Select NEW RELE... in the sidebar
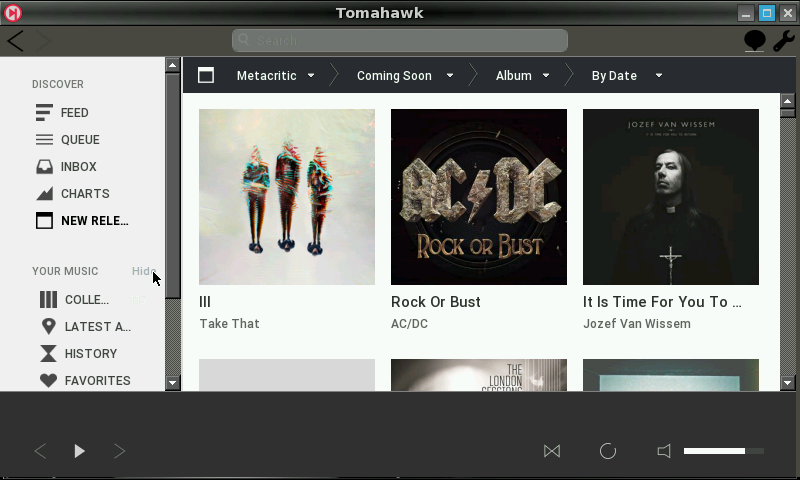 [x=94, y=220]
